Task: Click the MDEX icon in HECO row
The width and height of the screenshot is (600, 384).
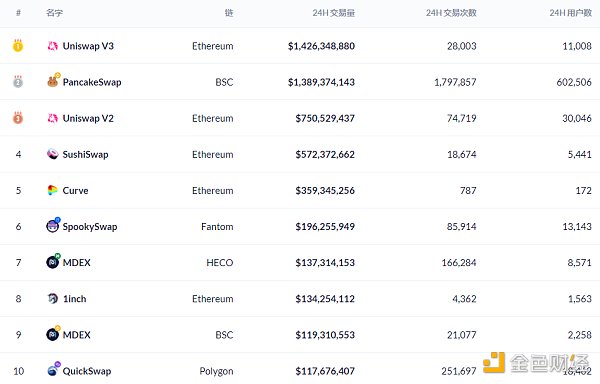Action: pyautogui.click(x=53, y=261)
